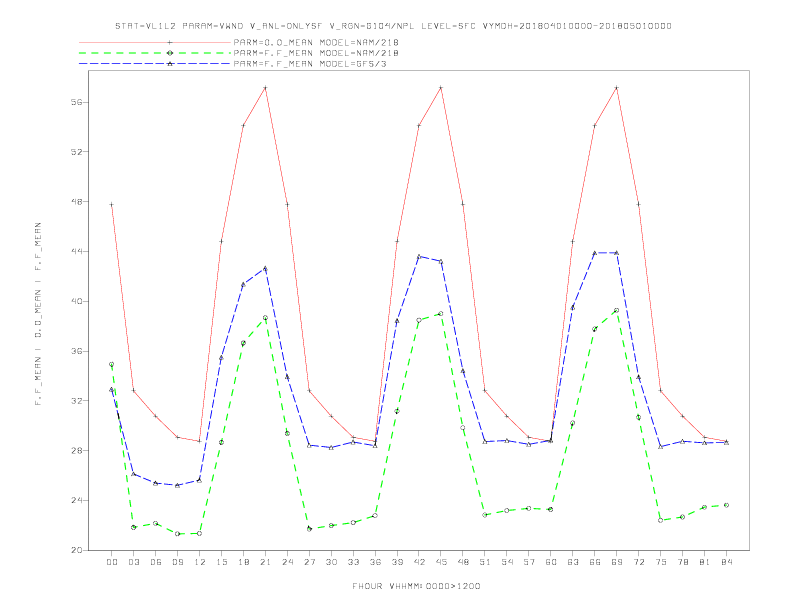Click x-axis tick label 72

639,562
